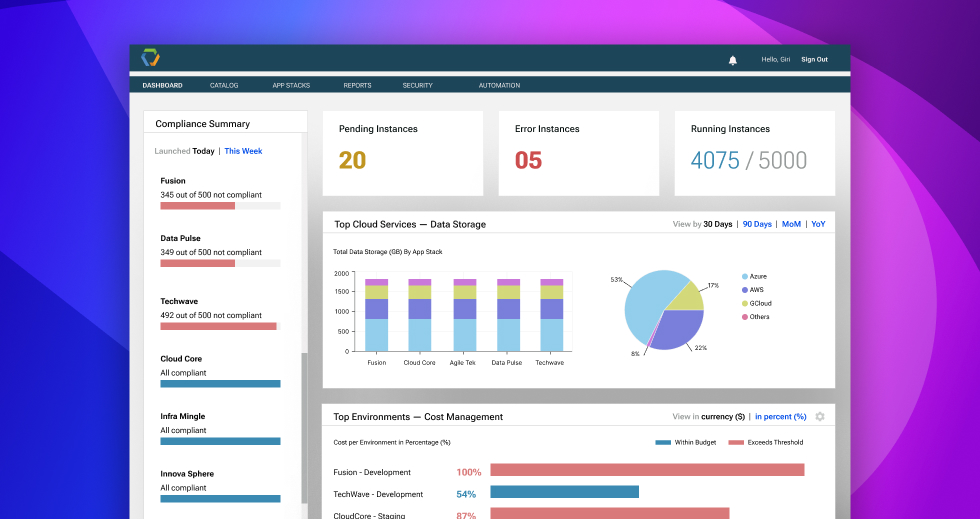The height and width of the screenshot is (519, 980).
Task: Click the Cloud Core stacked bar
Action: point(419,315)
